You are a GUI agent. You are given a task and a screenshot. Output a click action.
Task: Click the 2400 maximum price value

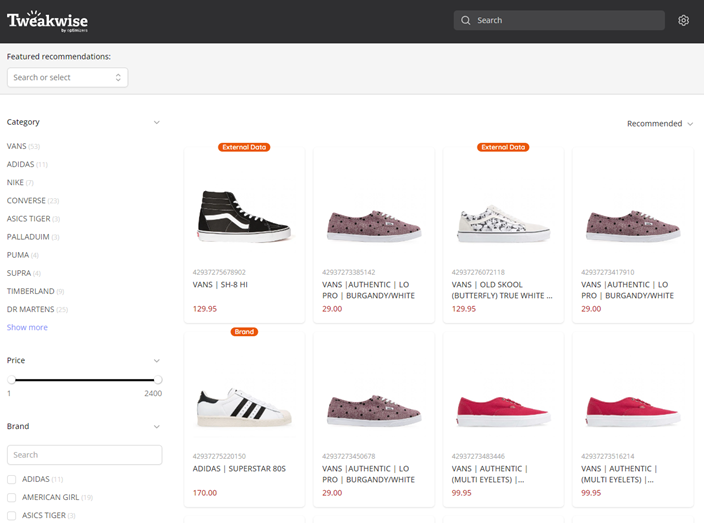click(153, 393)
